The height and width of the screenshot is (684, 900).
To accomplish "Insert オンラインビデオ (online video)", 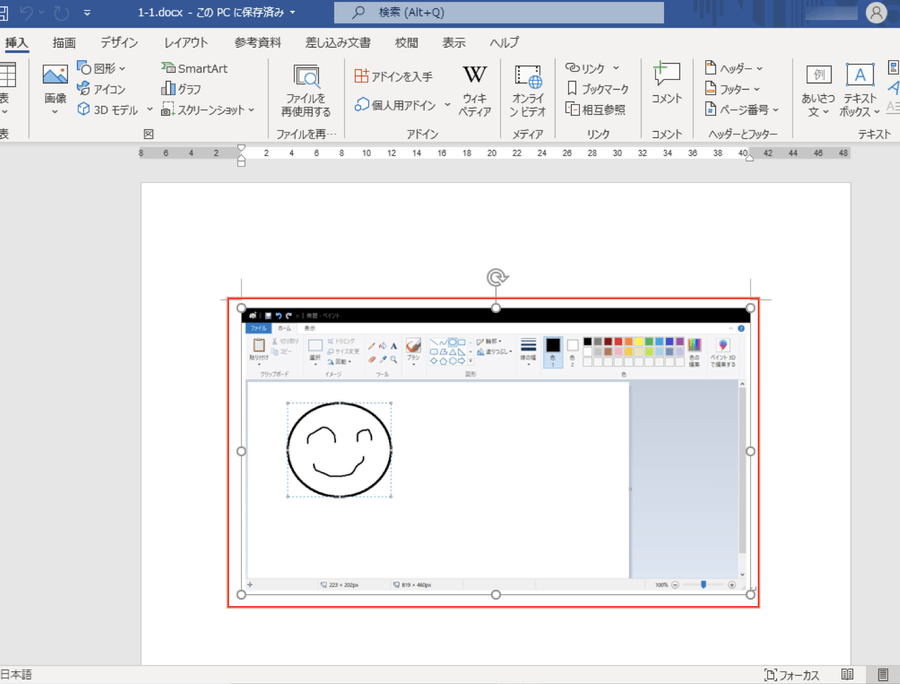I will click(x=527, y=90).
